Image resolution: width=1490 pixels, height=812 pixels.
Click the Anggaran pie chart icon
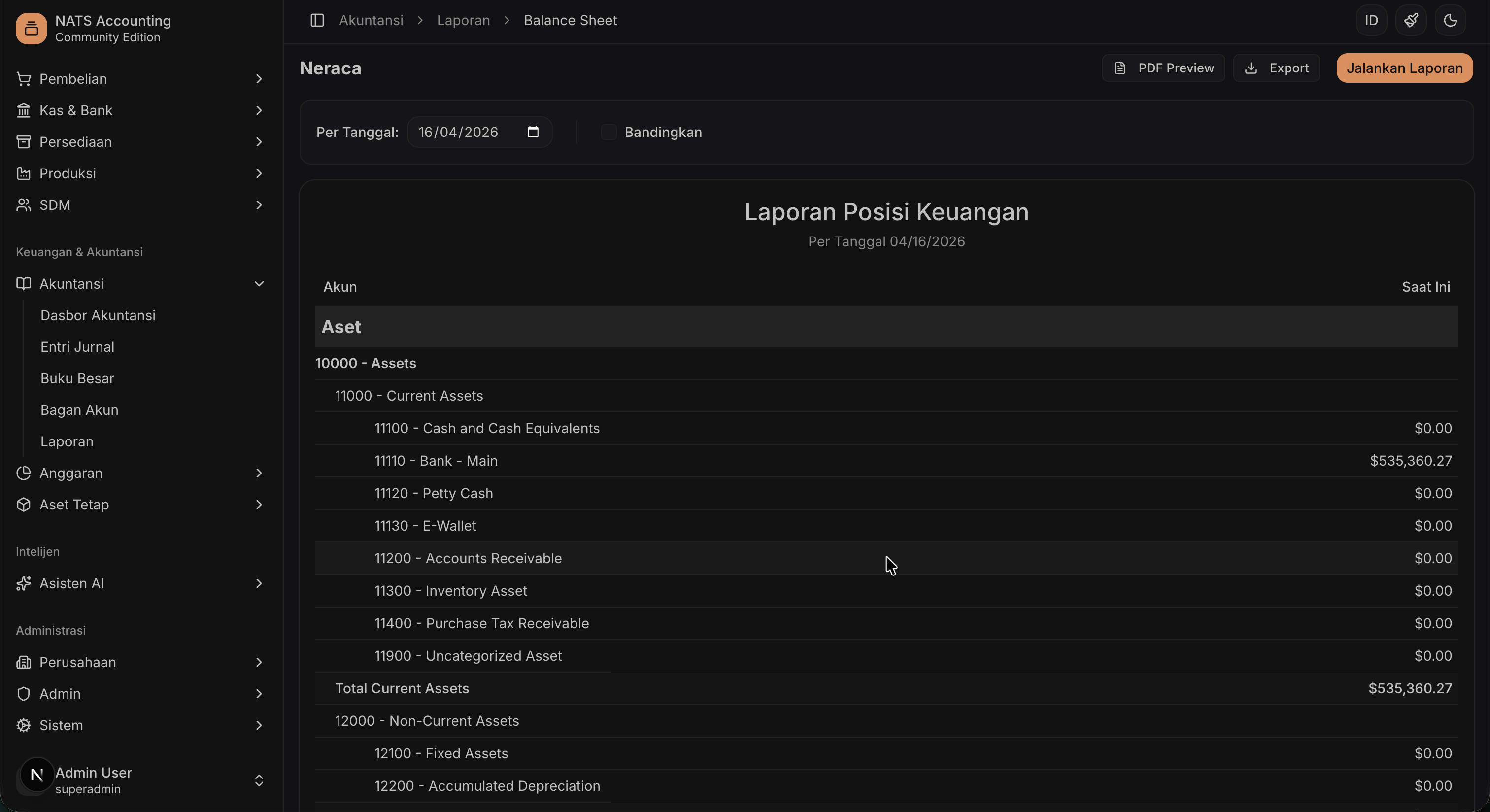click(x=24, y=473)
